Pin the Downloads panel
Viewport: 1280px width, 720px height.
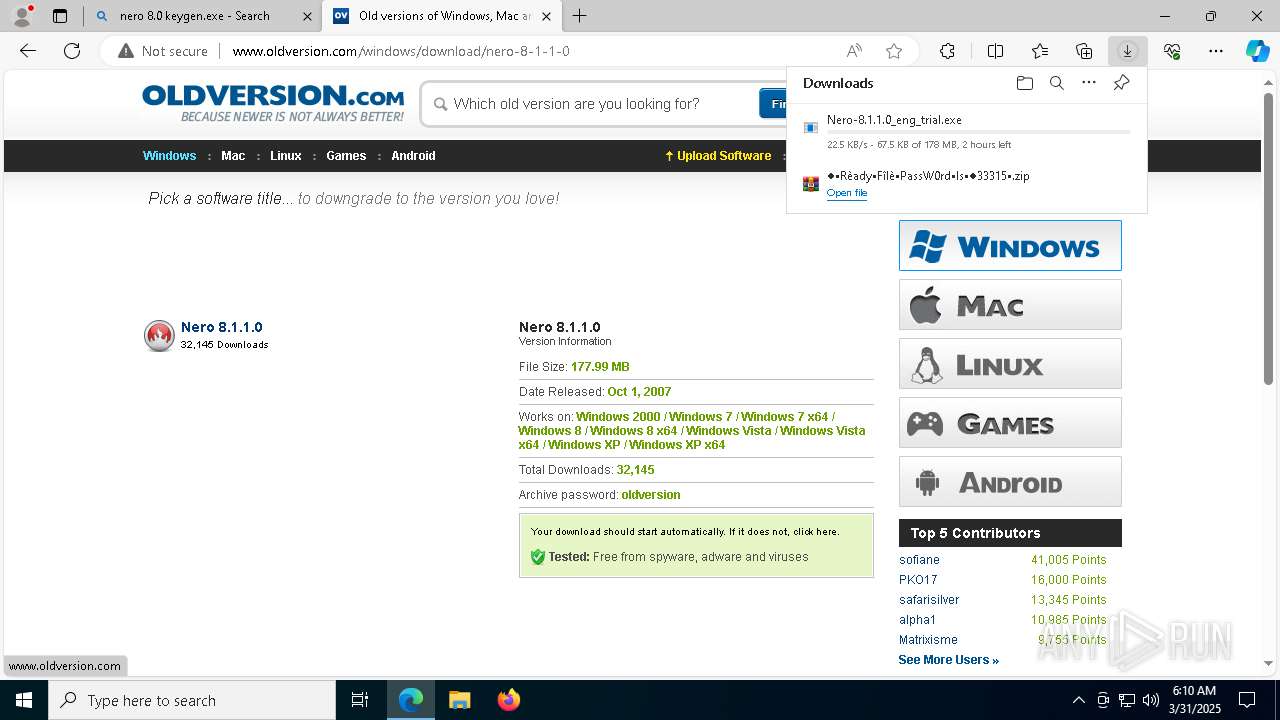coord(1121,83)
